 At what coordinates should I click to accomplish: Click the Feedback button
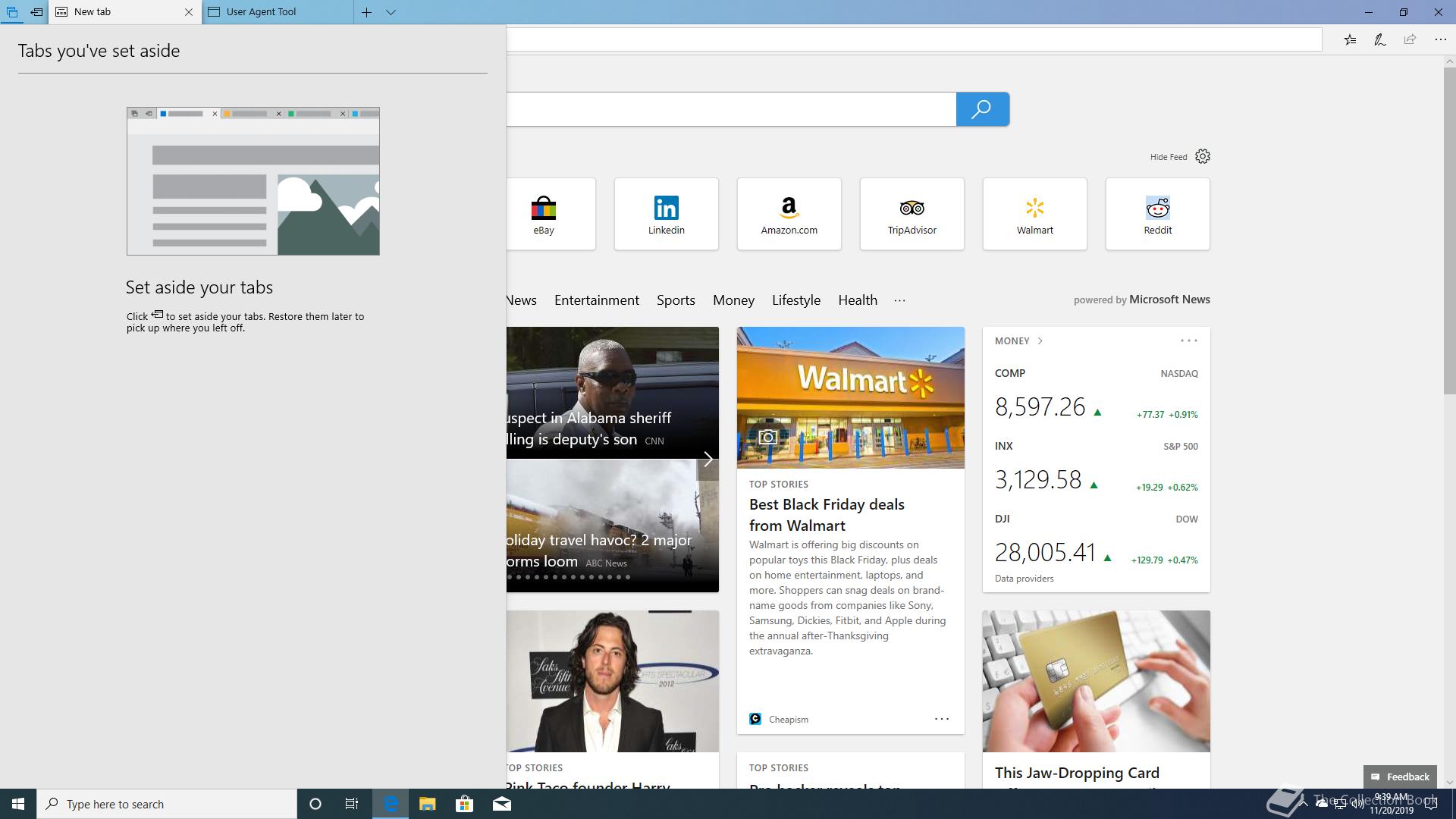[x=1400, y=777]
